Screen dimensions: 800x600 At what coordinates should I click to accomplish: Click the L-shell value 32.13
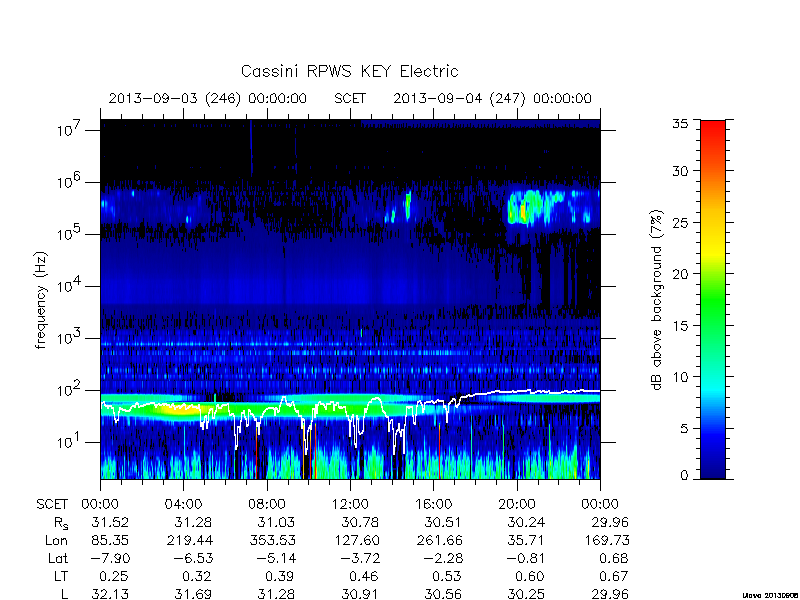(110, 594)
